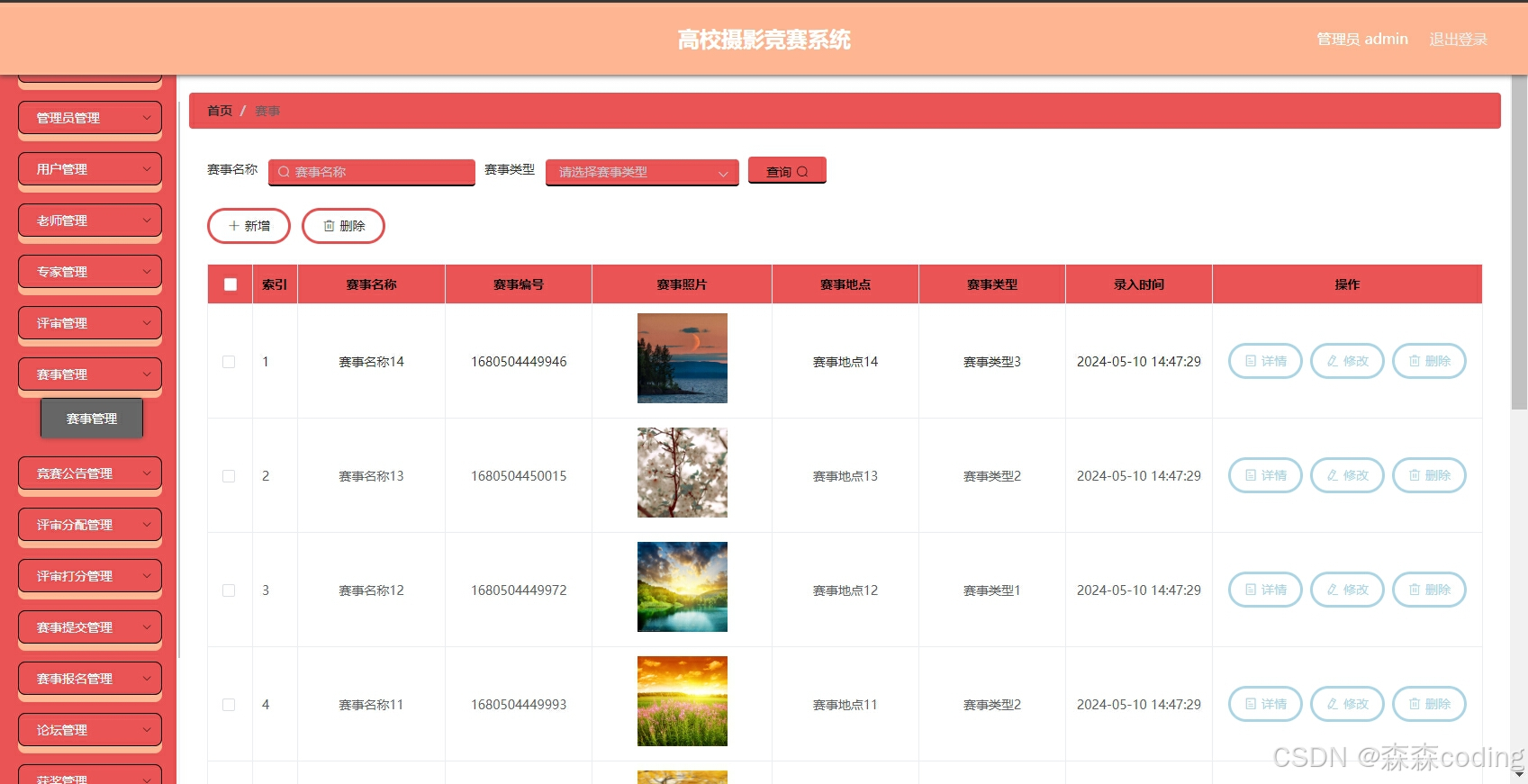Screen dimensions: 1528x784
Task: View 详情 of 赛事名称11
Action: 1265,704
